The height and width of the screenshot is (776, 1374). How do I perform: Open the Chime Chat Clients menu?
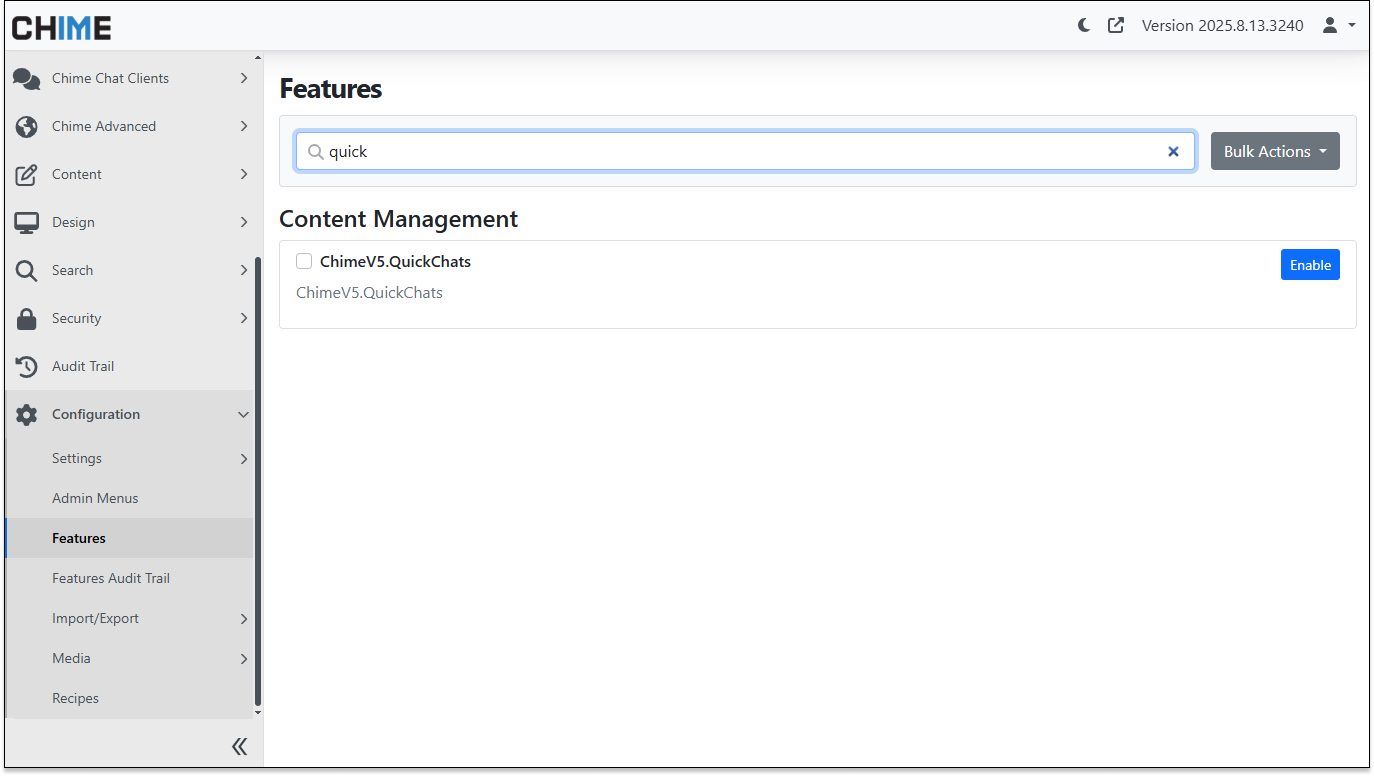pyautogui.click(x=130, y=78)
